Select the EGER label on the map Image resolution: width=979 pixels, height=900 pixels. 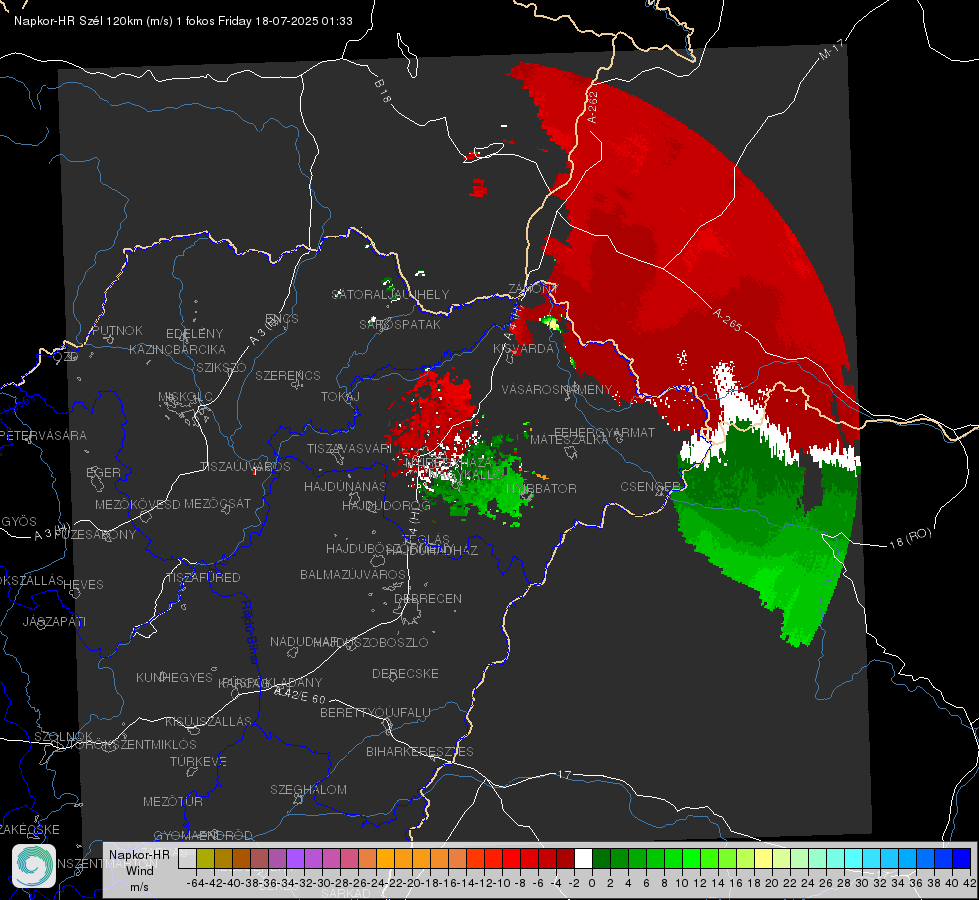(x=104, y=473)
